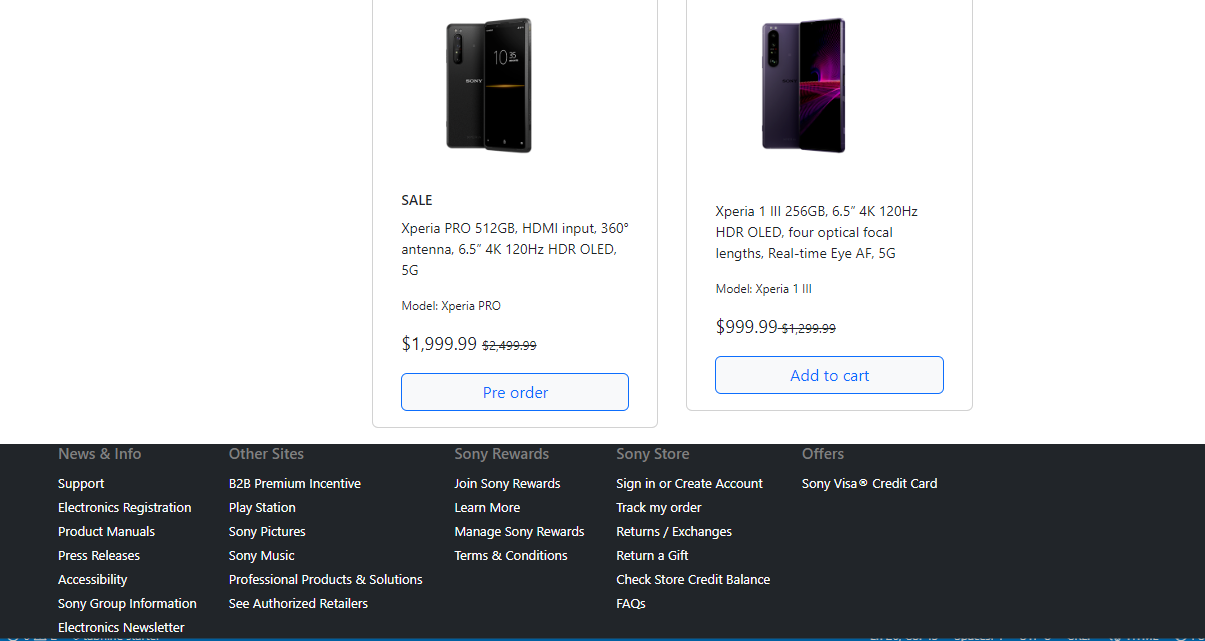Add the Xperia 1 III to cart
The height and width of the screenshot is (641, 1205).
tap(829, 375)
